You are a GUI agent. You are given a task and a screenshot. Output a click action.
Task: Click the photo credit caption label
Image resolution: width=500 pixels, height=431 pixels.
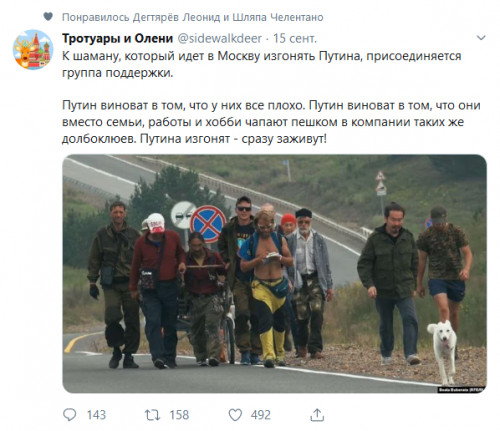pyautogui.click(x=461, y=390)
